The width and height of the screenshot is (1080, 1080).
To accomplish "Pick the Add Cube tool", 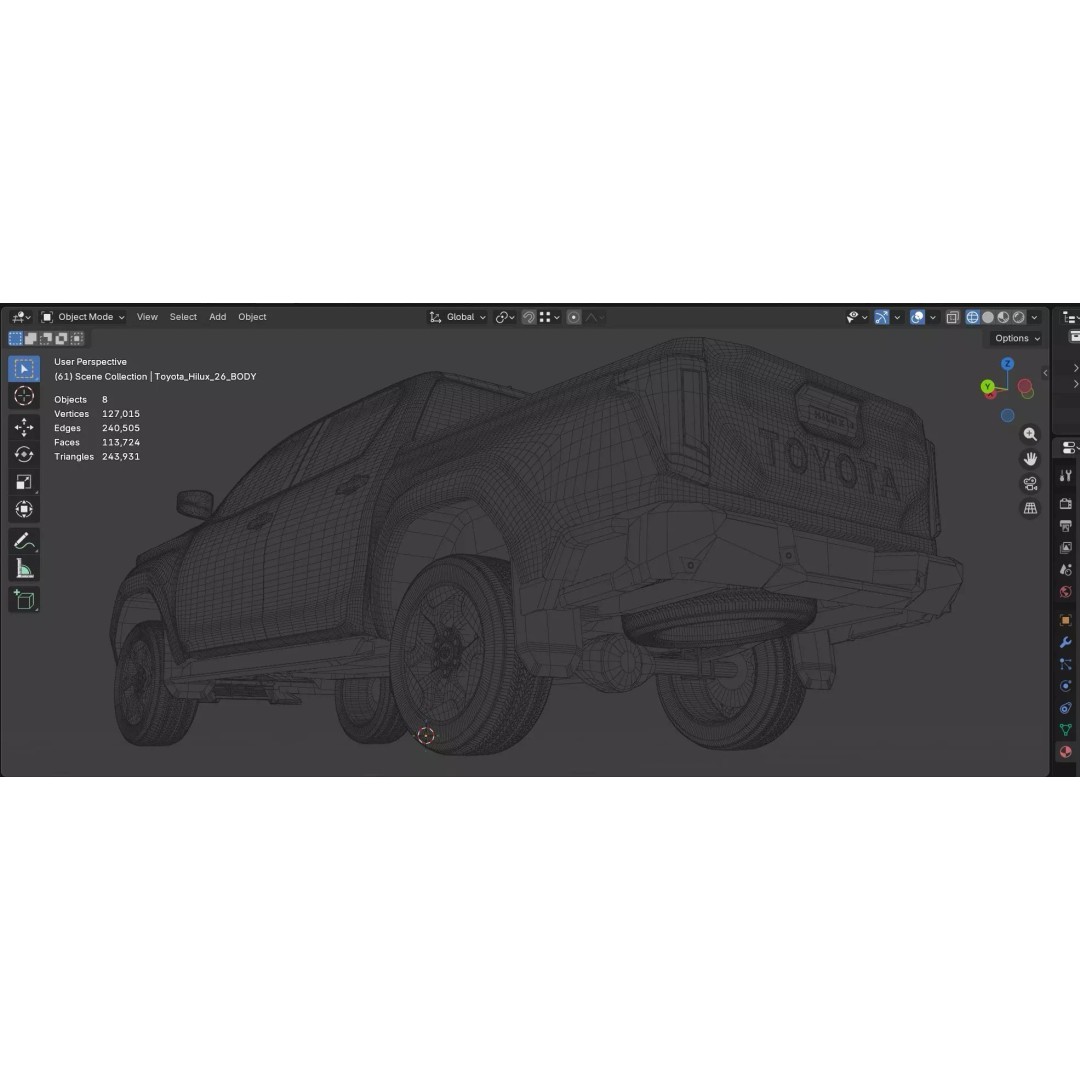I will click(x=24, y=600).
